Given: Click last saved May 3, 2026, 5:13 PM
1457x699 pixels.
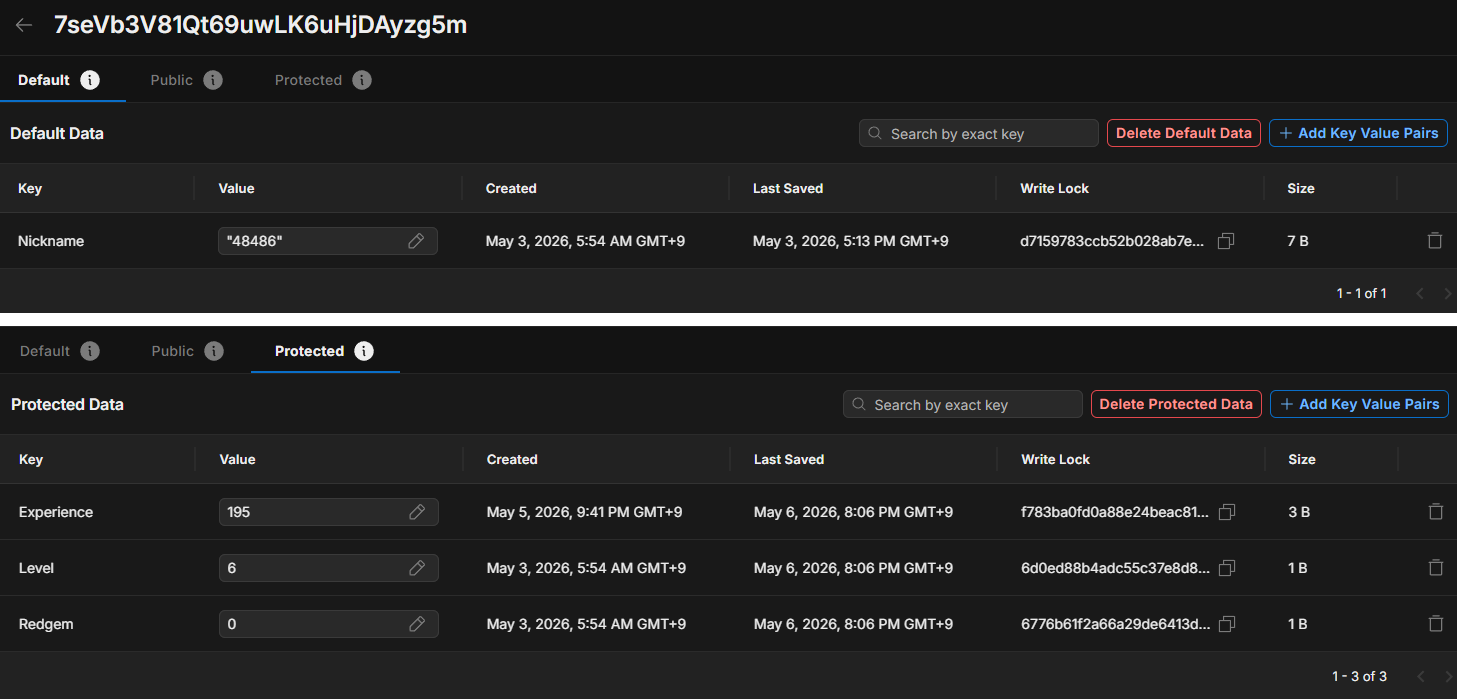Looking at the screenshot, I should 851,241.
